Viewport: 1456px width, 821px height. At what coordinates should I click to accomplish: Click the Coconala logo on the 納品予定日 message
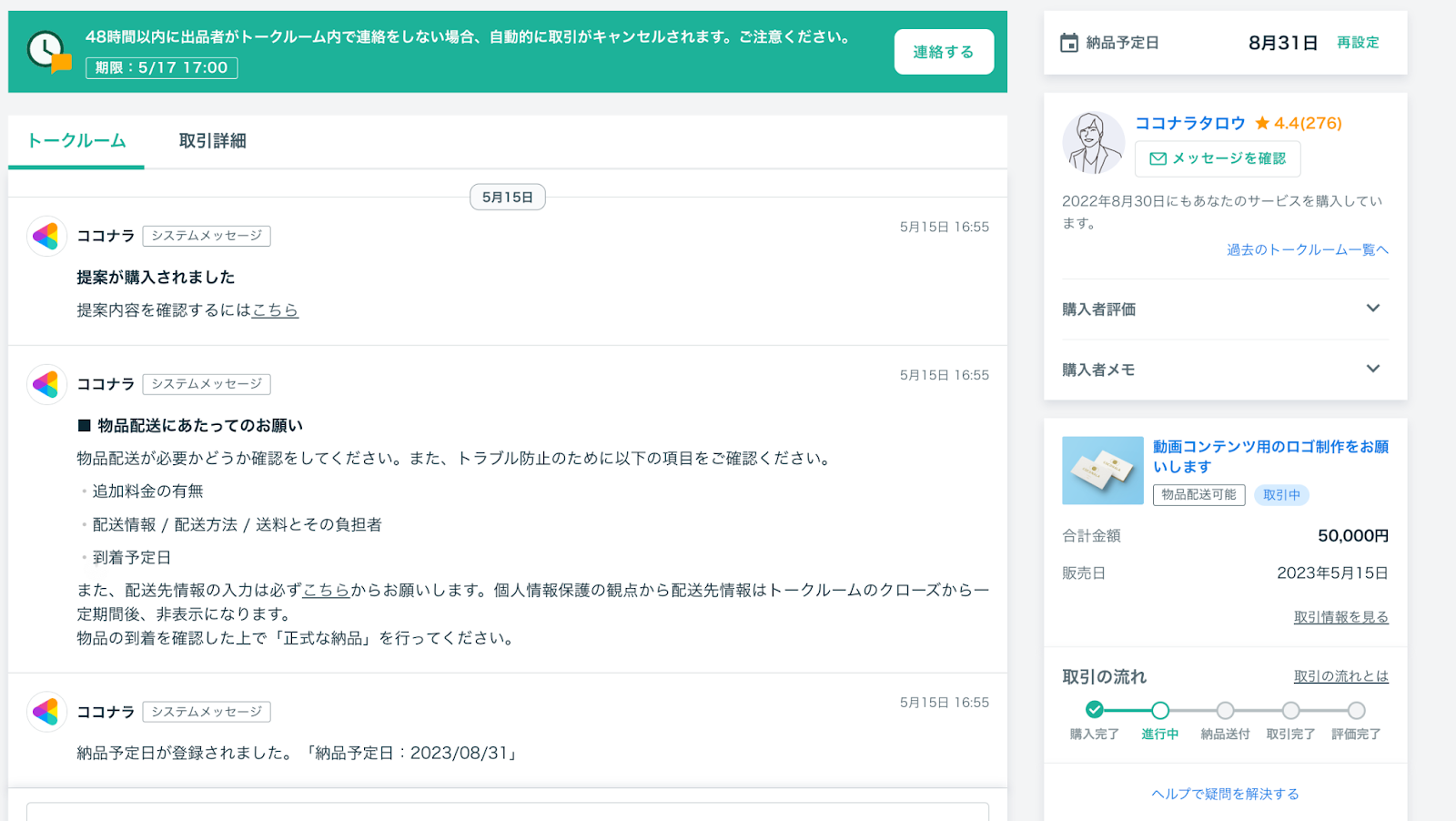pyautogui.click(x=46, y=712)
